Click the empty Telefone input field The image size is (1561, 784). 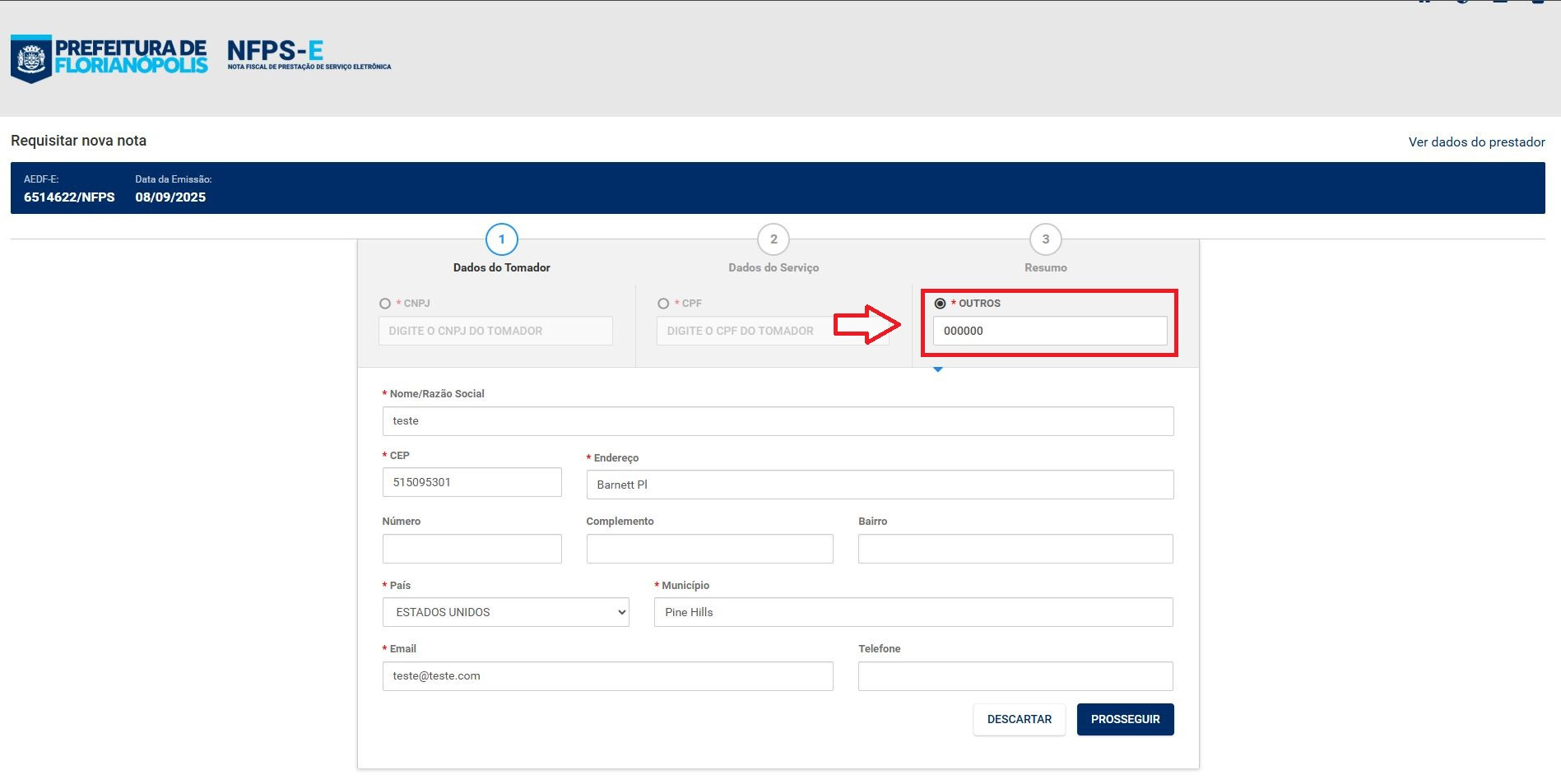pyautogui.click(x=1015, y=676)
